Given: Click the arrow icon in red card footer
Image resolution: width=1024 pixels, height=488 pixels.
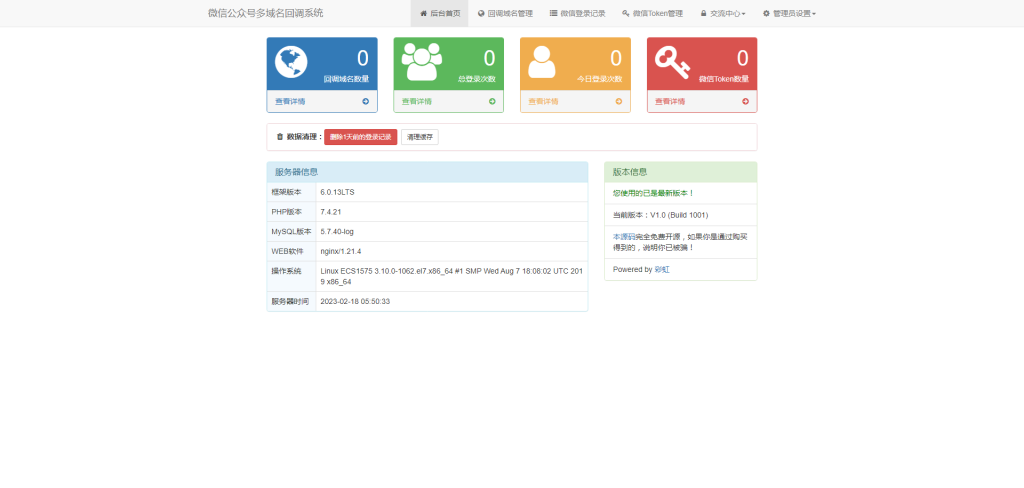Looking at the screenshot, I should click(x=745, y=101).
